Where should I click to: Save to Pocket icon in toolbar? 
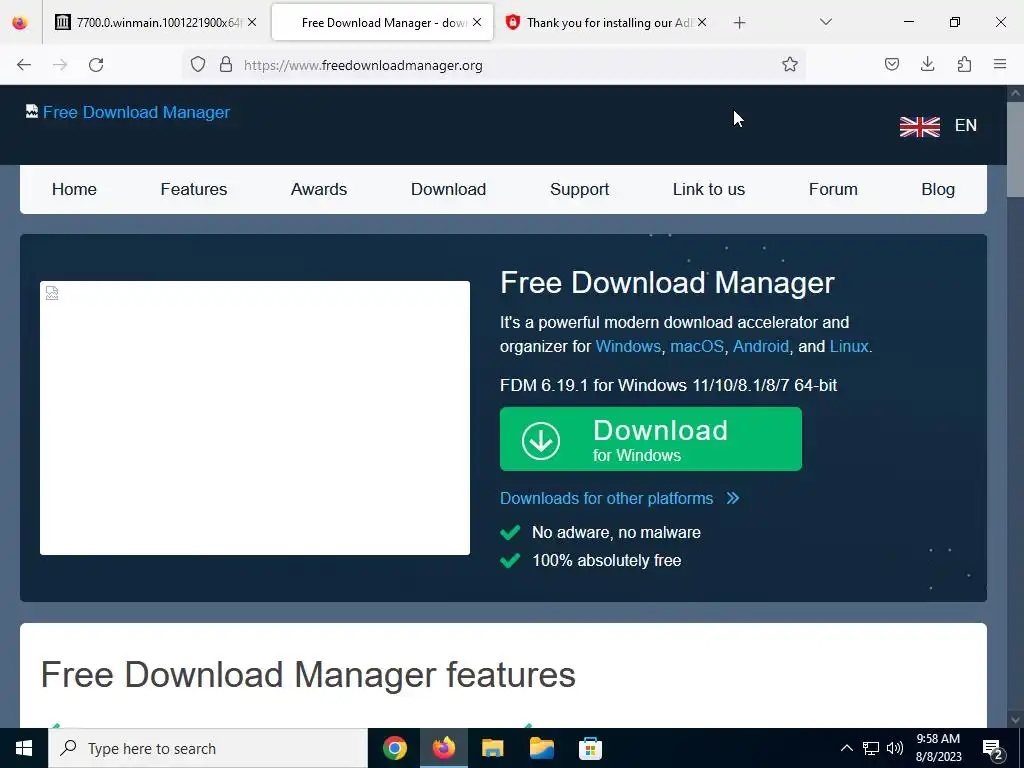coord(891,65)
